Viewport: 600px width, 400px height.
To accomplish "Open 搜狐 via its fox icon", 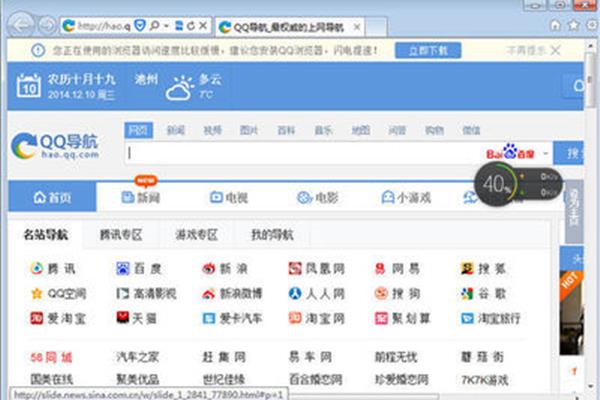I will click(x=467, y=269).
